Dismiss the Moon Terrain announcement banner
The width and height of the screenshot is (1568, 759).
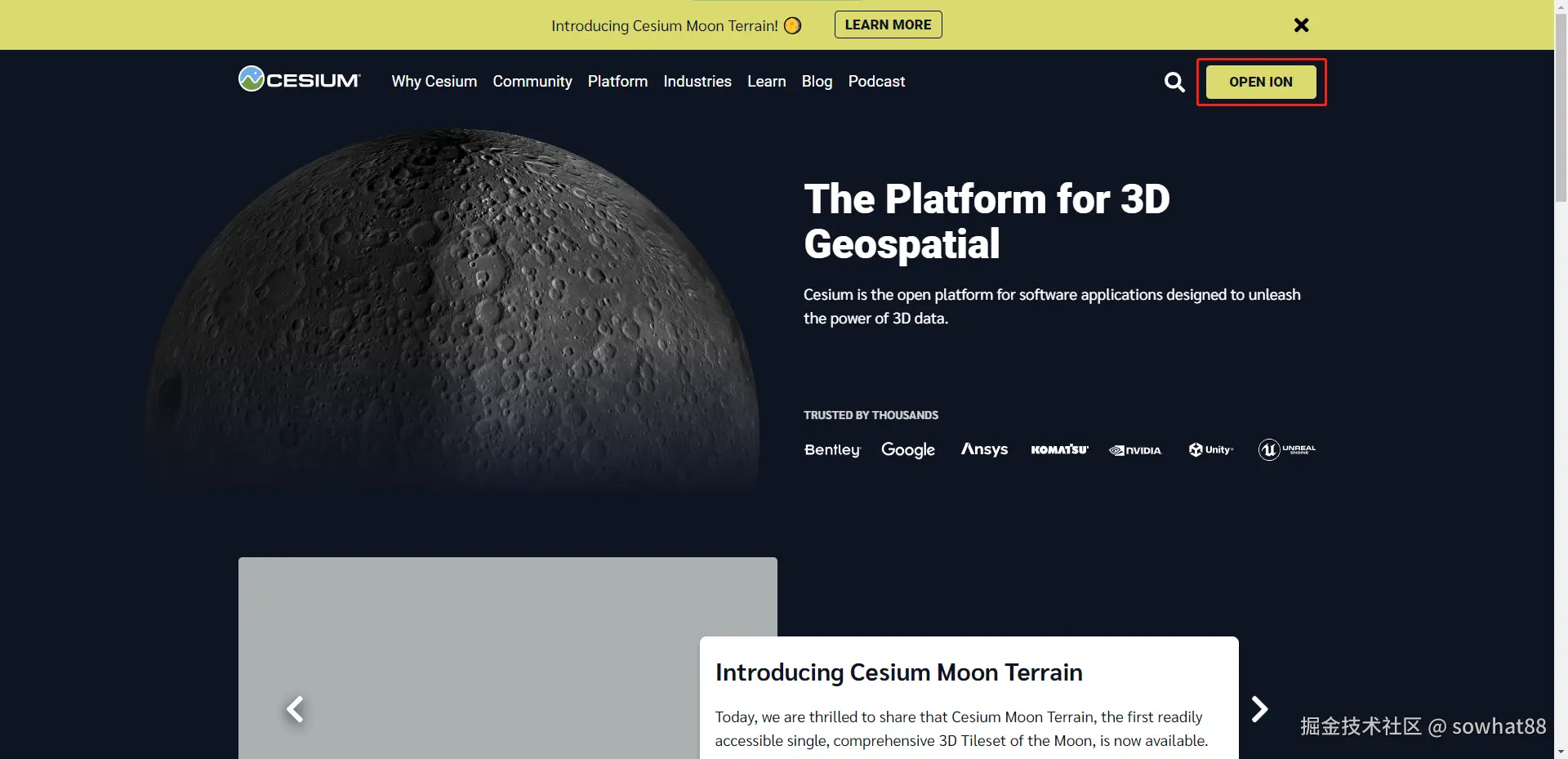pyautogui.click(x=1302, y=25)
